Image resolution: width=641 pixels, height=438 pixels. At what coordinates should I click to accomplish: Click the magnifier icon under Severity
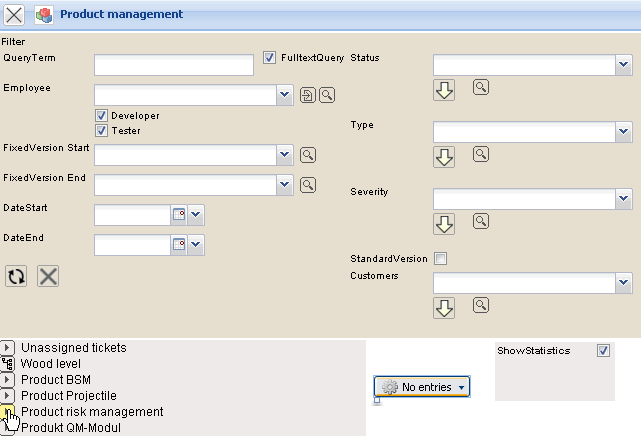(481, 221)
